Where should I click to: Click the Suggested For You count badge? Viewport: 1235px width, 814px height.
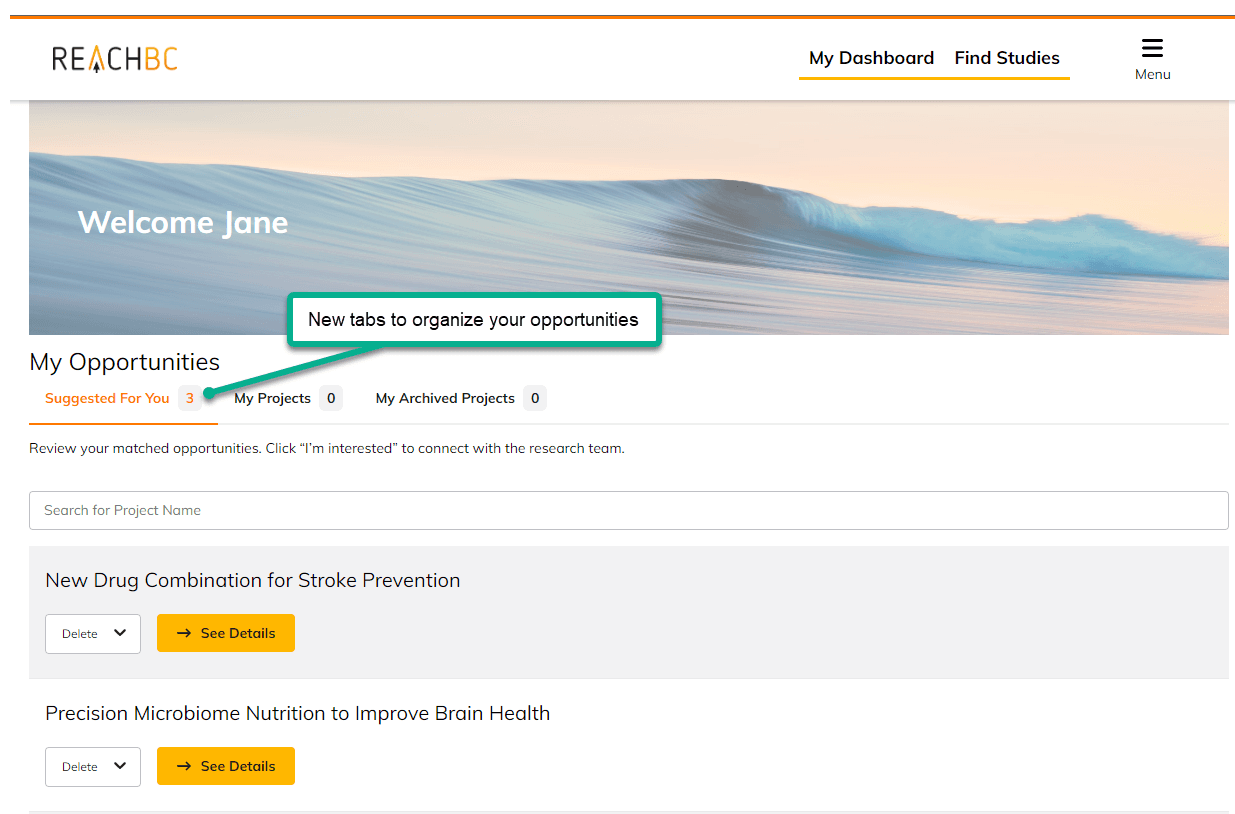tap(190, 398)
